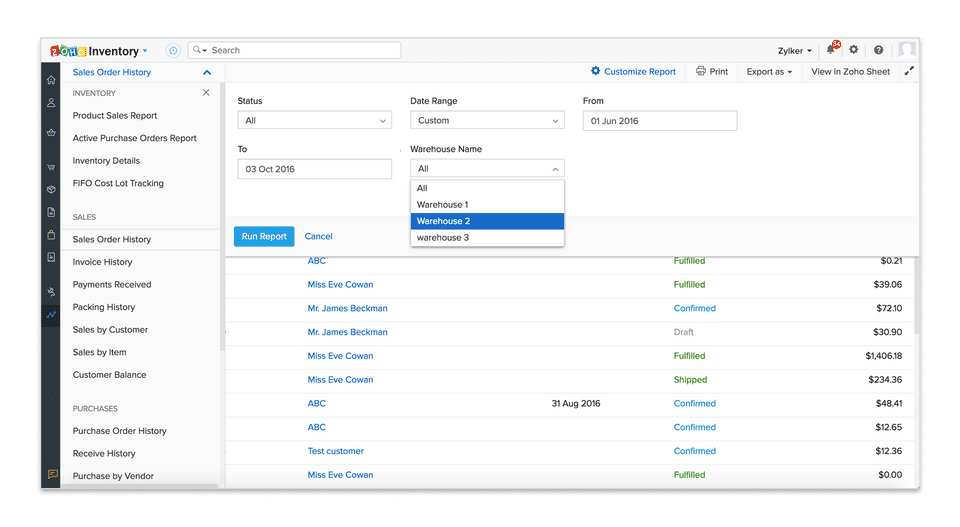
Task: Open the Items basket icon in sidebar
Action: pos(51,132)
